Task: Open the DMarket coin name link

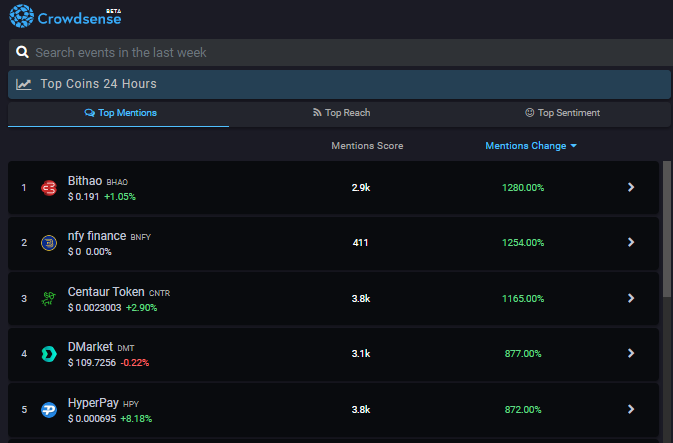Action: coord(90,347)
